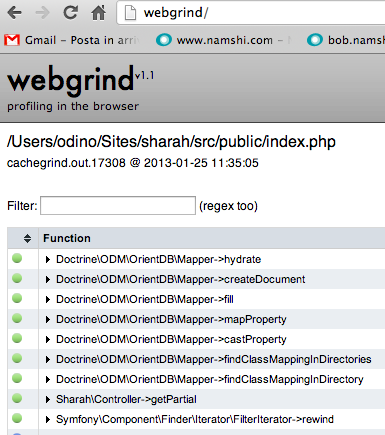The image size is (385, 435).
Task: Expand the findClassMappingInDirectory row
Action: pos(47,379)
